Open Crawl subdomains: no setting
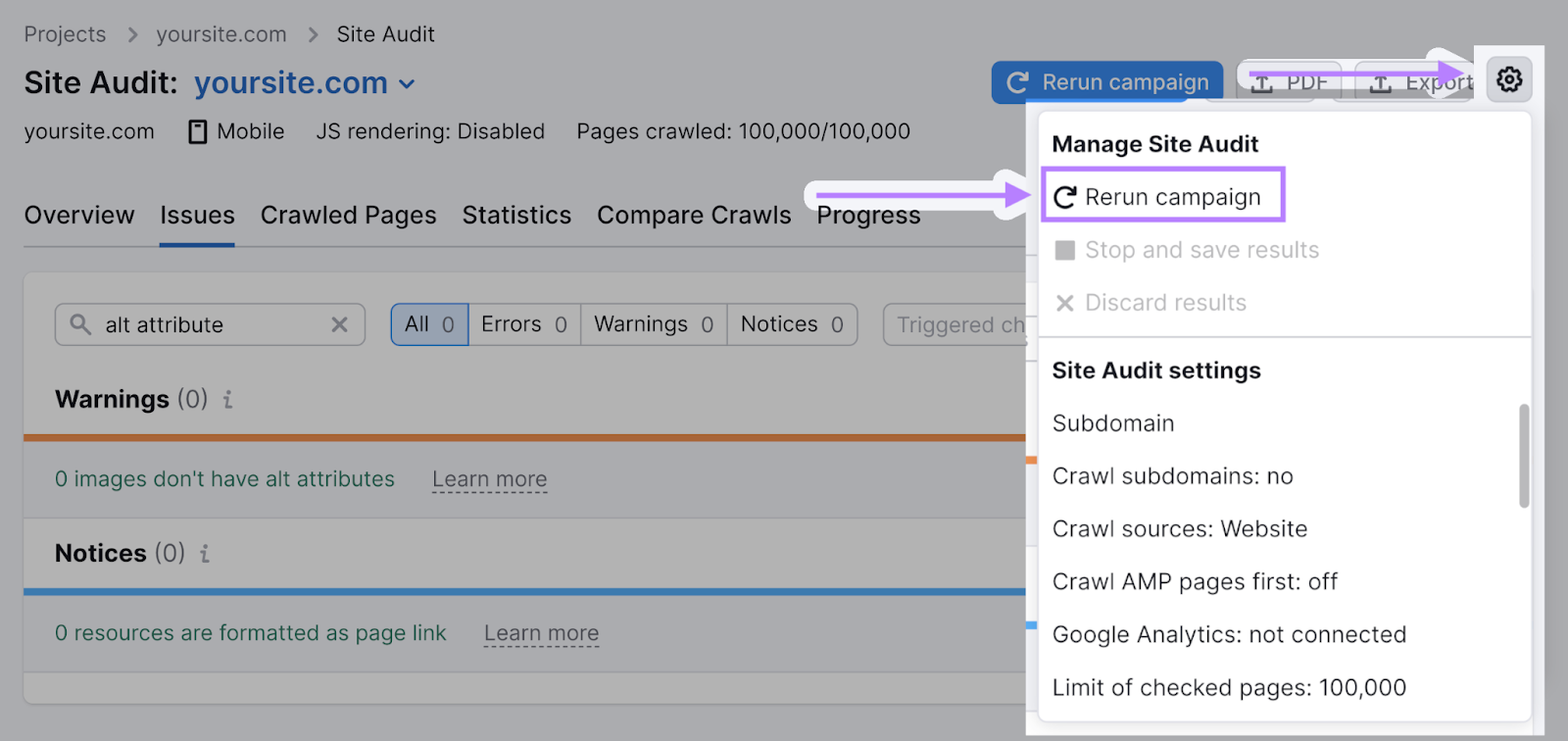The image size is (1568, 741). (x=1173, y=476)
